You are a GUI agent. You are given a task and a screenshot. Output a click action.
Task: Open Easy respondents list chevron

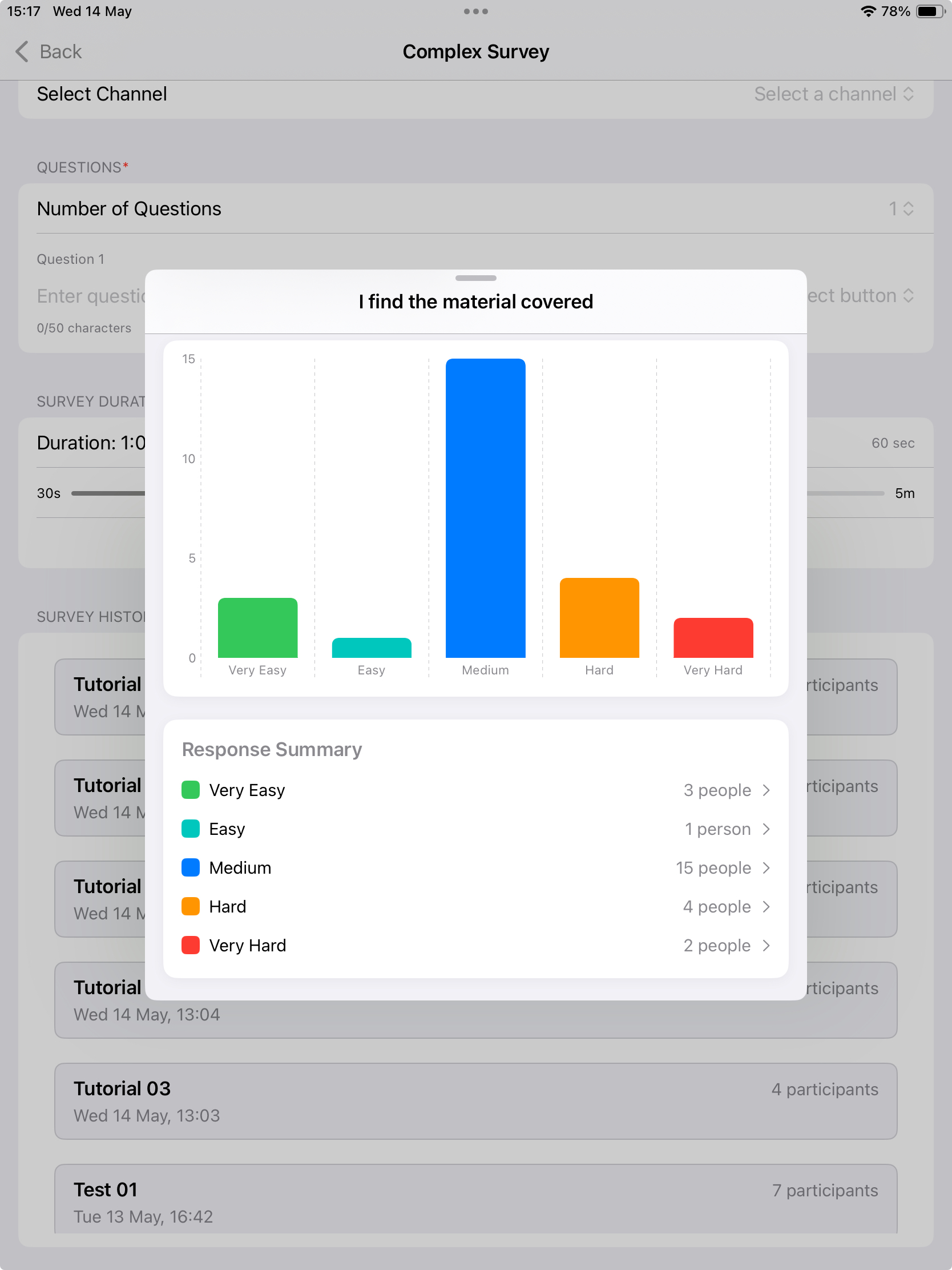tap(766, 829)
